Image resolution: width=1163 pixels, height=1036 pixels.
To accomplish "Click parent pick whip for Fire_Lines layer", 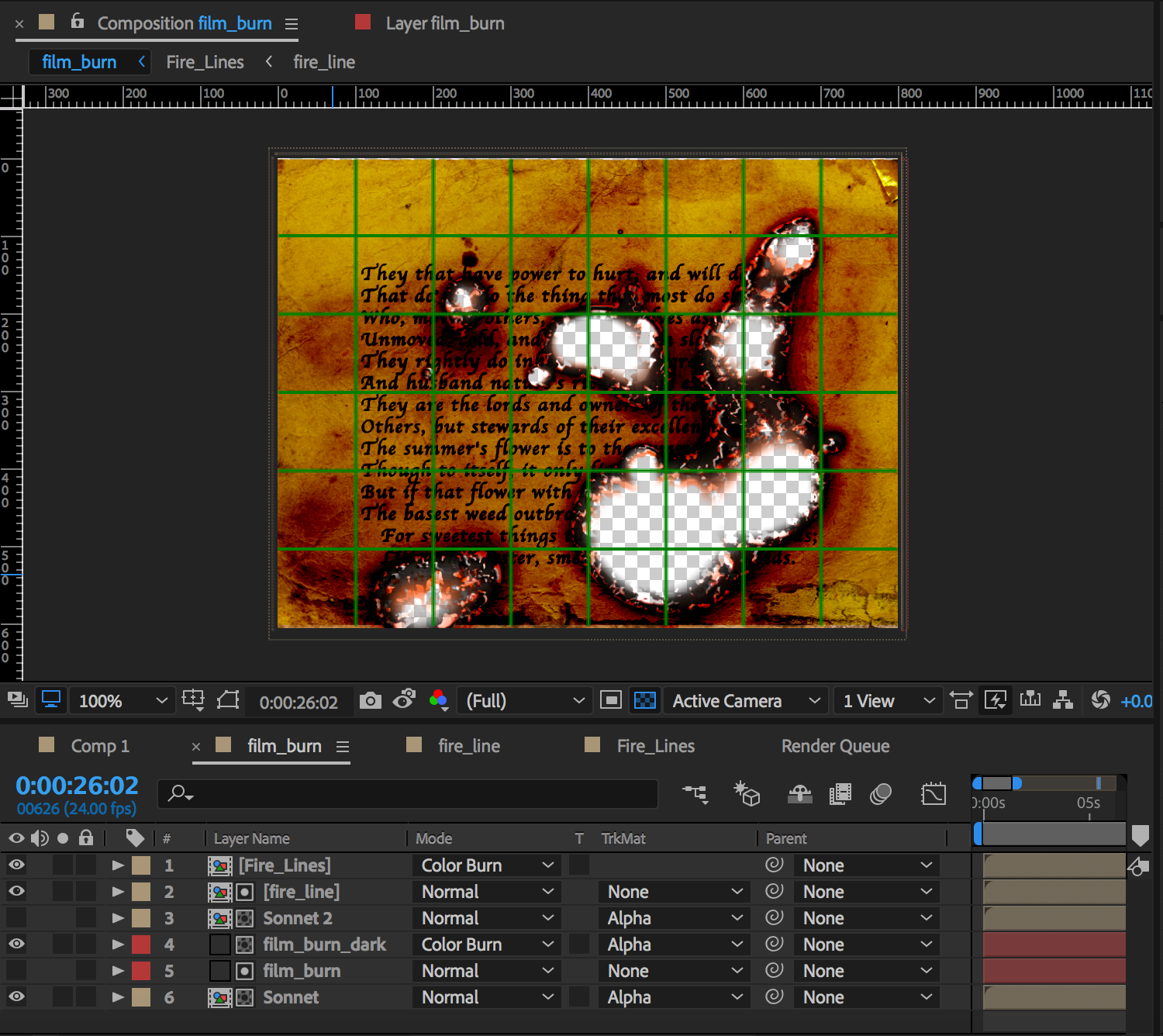I will click(x=774, y=865).
